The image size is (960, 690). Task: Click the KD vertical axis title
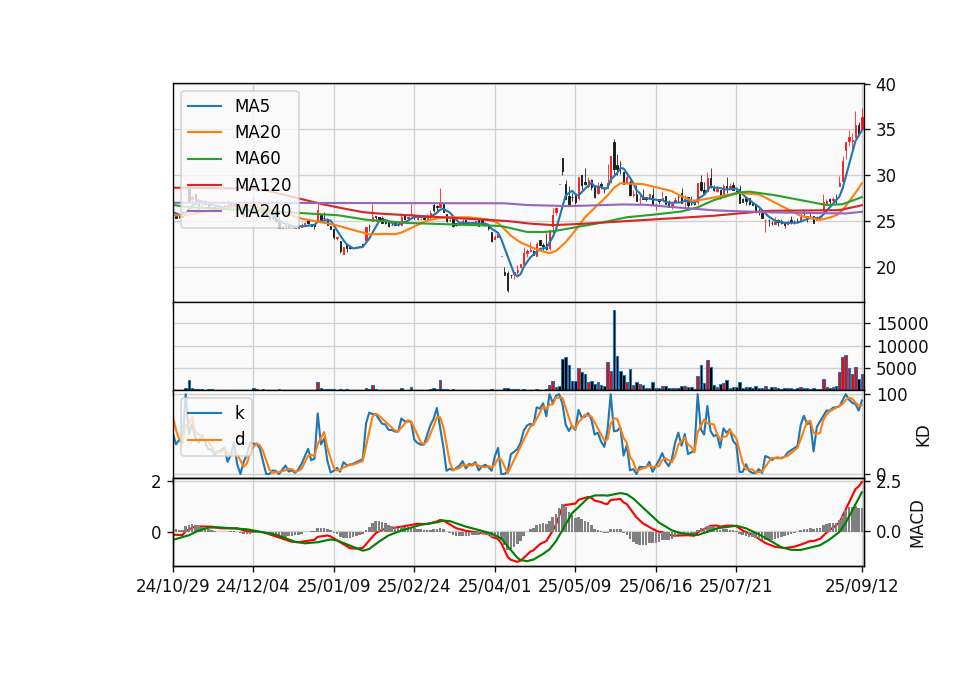coord(923,437)
